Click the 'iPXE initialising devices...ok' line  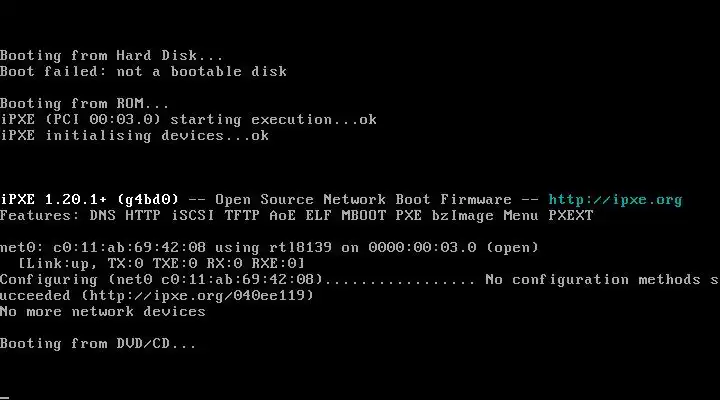tap(135, 136)
